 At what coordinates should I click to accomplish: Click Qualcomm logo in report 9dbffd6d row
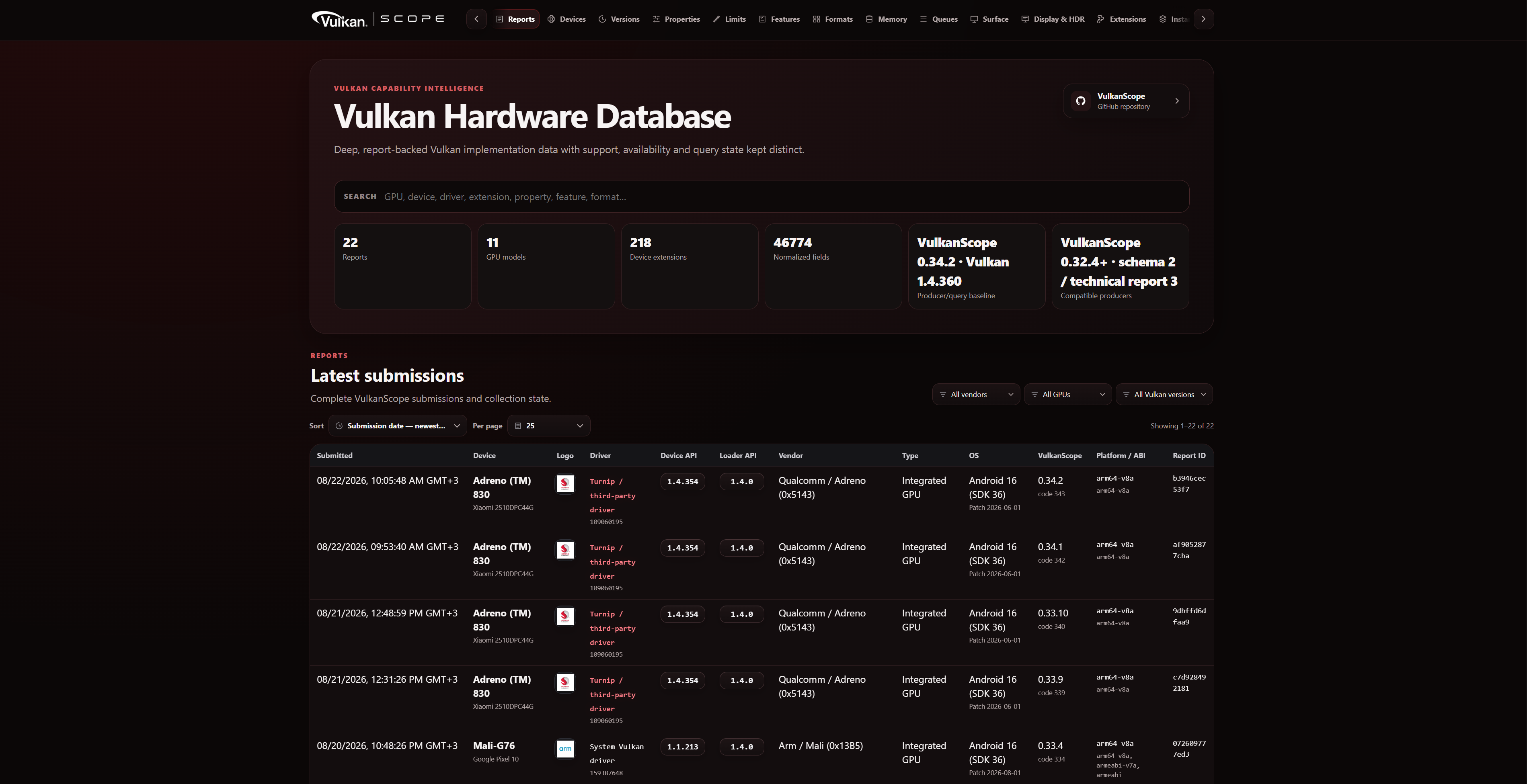coord(565,616)
